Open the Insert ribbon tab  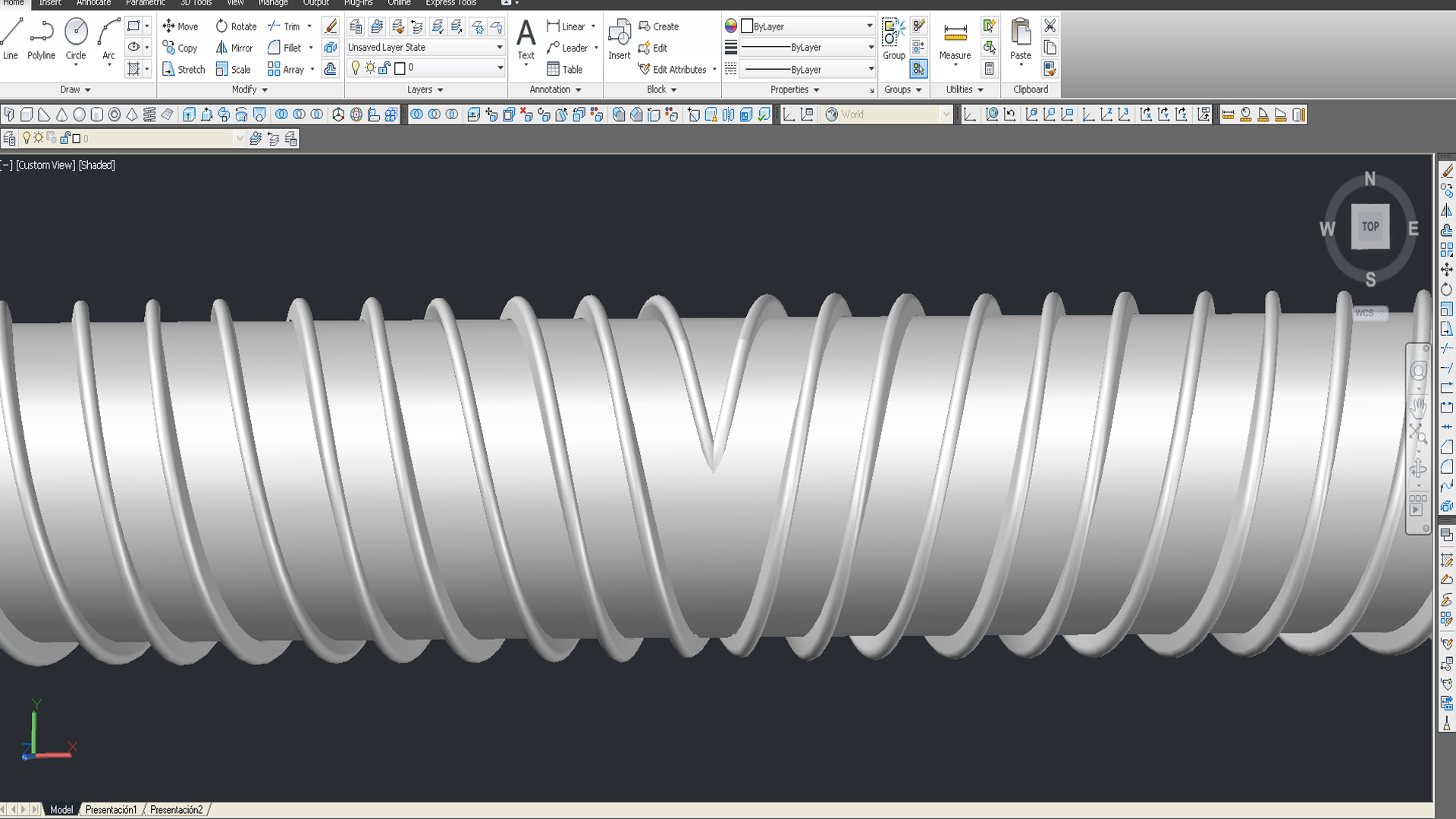[x=50, y=3]
